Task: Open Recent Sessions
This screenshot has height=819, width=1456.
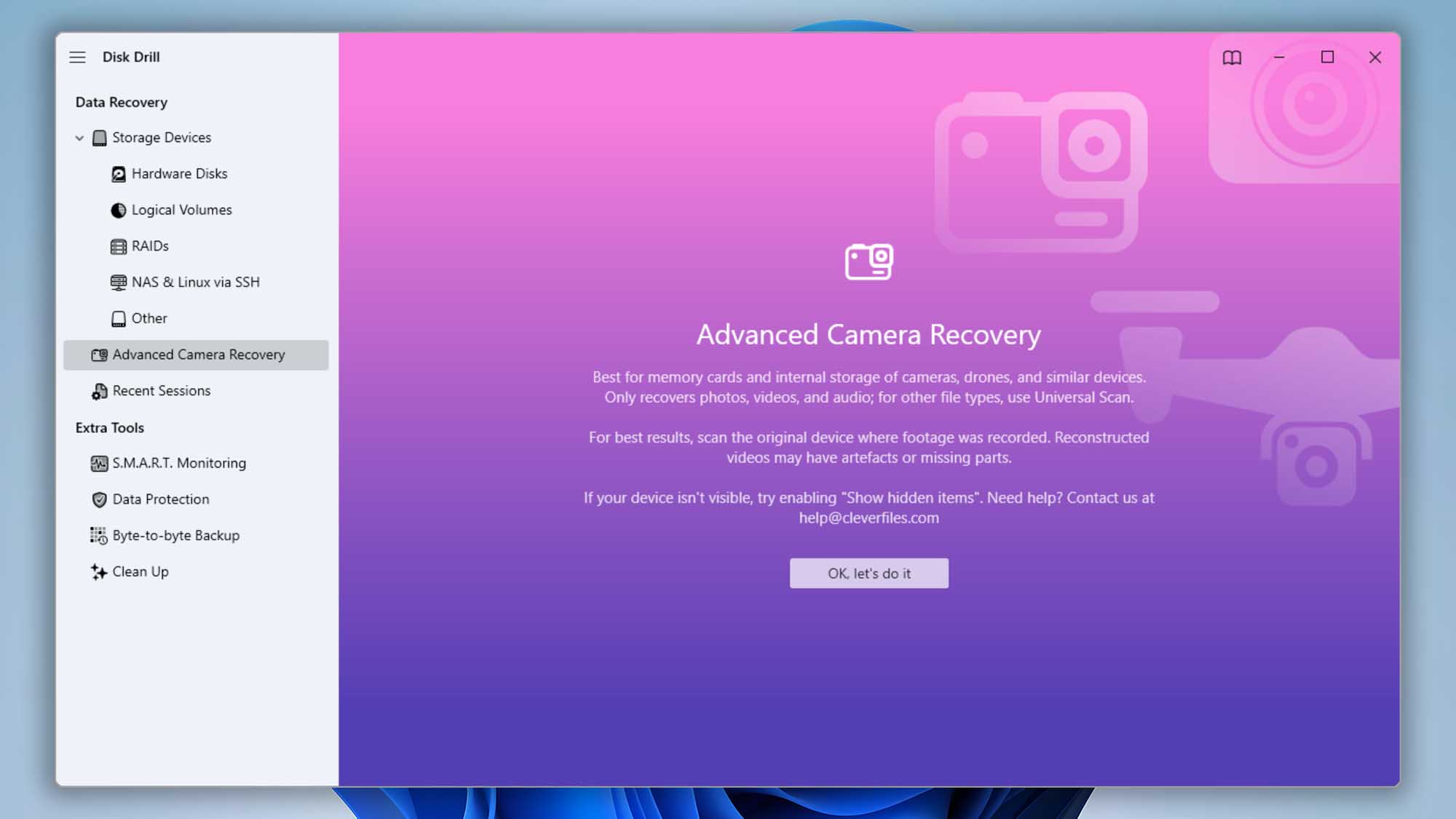Action: pyautogui.click(x=161, y=391)
